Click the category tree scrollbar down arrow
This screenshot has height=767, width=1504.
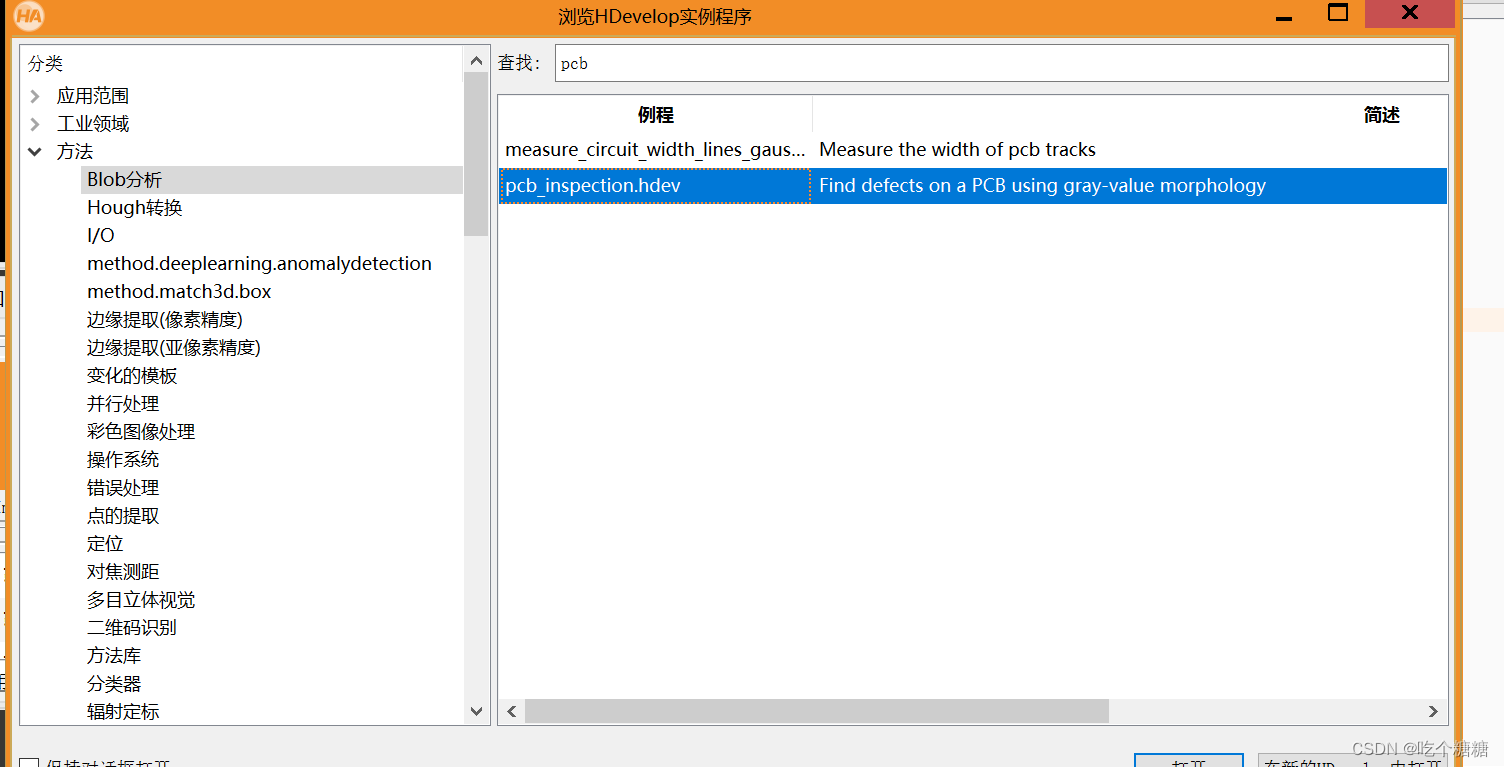pos(476,711)
